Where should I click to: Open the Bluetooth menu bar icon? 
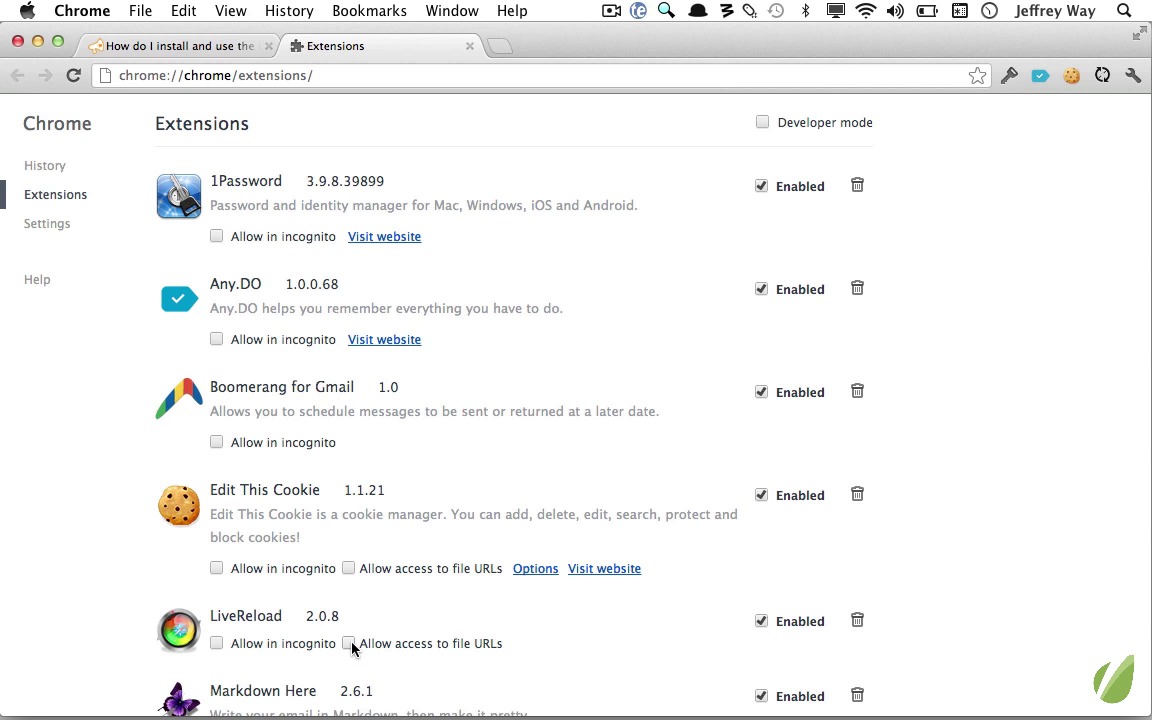[805, 10]
